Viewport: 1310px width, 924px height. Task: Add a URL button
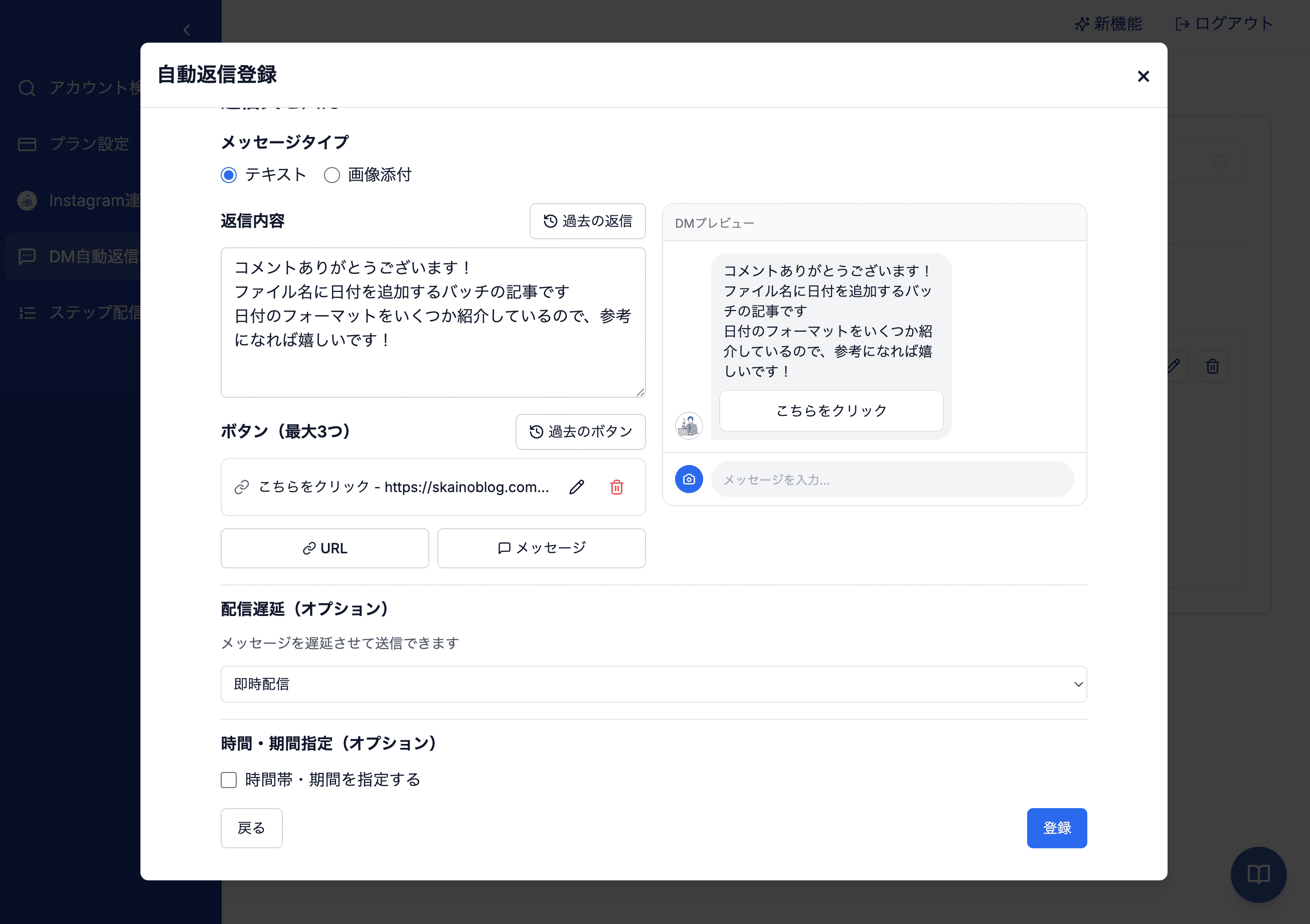[x=324, y=548]
